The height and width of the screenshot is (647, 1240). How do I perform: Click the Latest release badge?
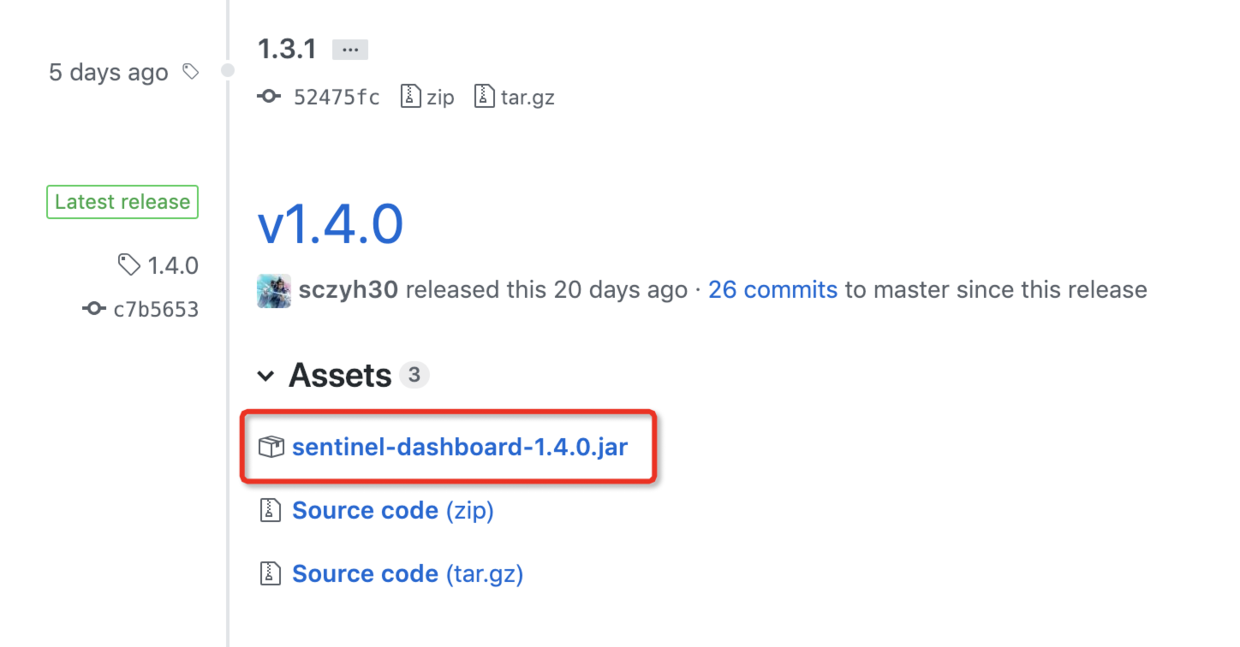click(122, 201)
